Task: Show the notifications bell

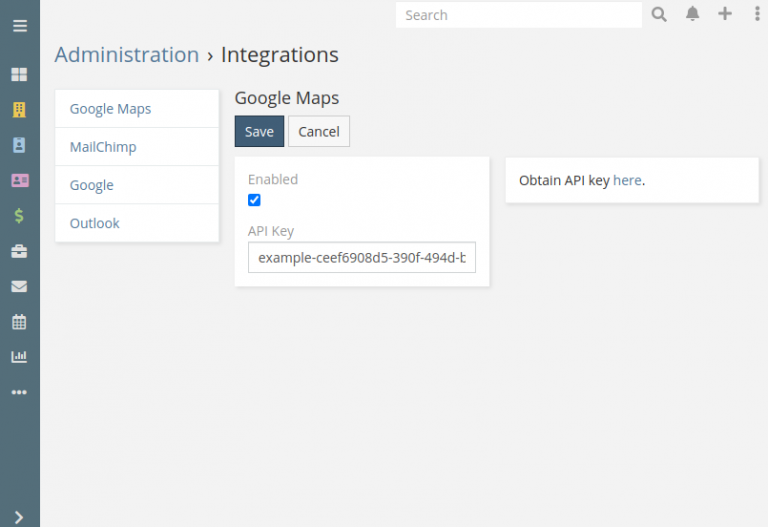Action: [692, 14]
